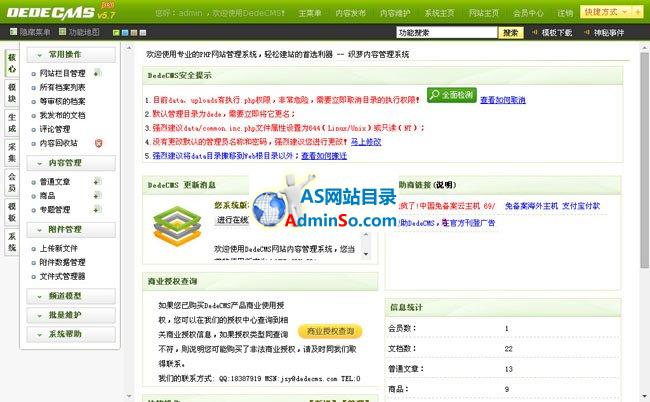650x402 pixels.
Task: Go to 网站主页 in top navigation
Action: [x=484, y=13]
